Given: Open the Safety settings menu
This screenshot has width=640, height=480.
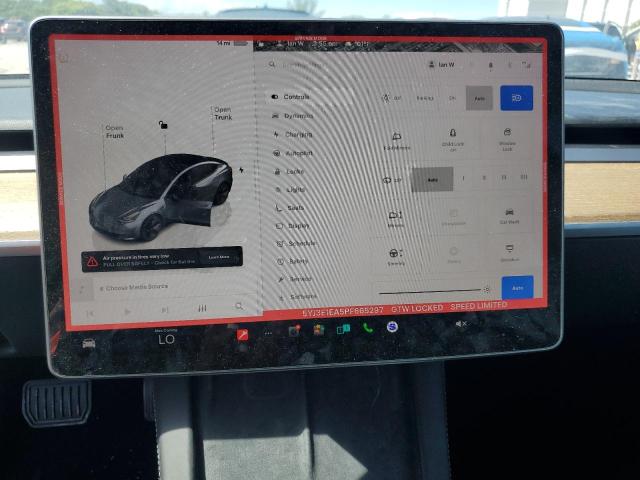Looking at the screenshot, I should [293, 261].
